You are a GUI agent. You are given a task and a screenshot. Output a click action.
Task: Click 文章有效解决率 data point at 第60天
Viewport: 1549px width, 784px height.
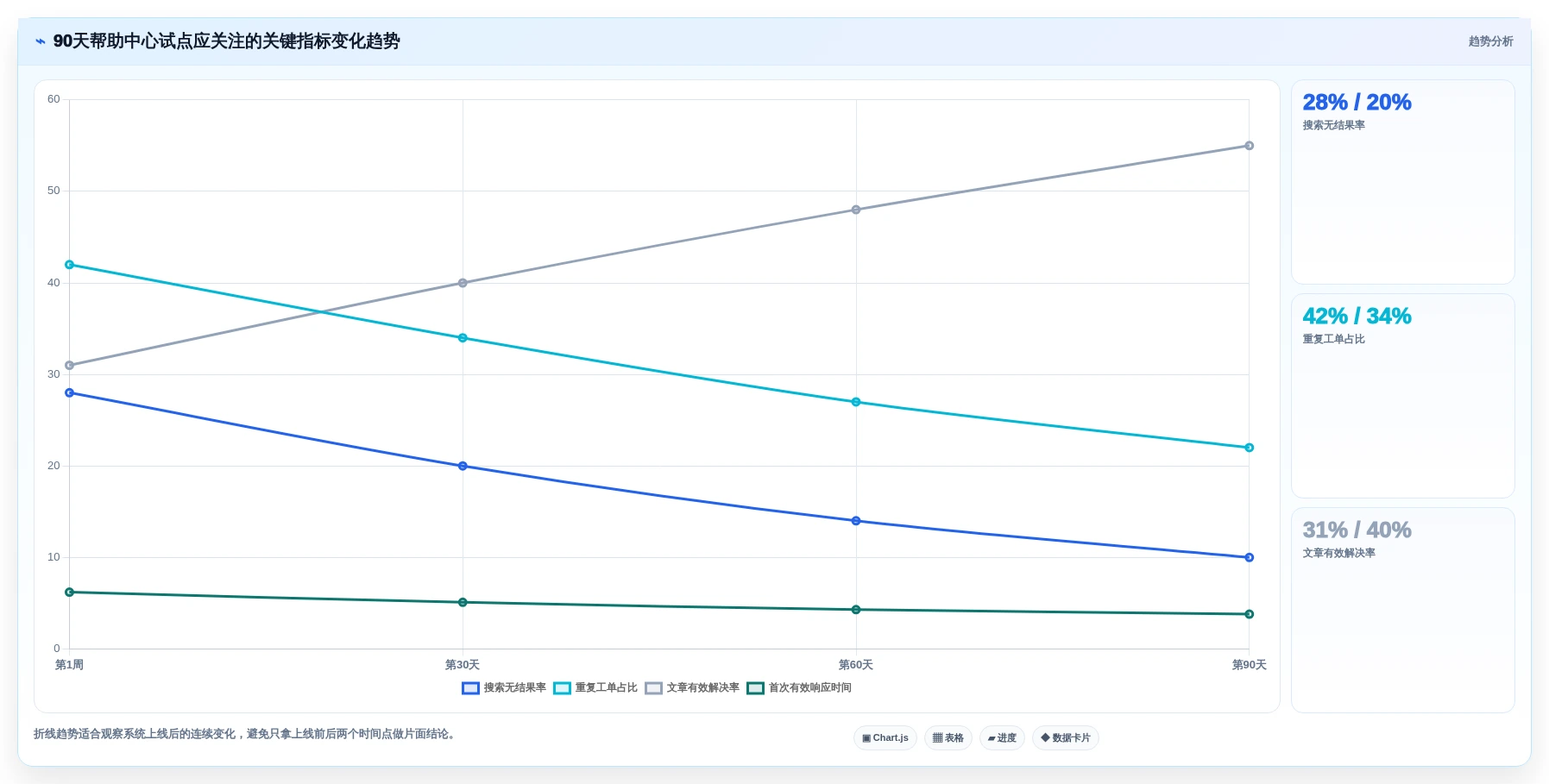[856, 210]
